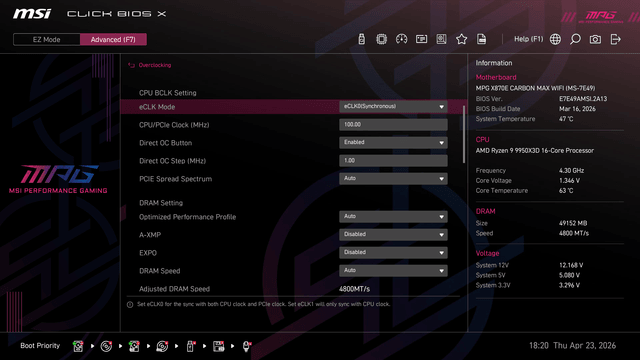Click the info icon beside the help description
640x360 pixels.
pyautogui.click(x=130, y=304)
